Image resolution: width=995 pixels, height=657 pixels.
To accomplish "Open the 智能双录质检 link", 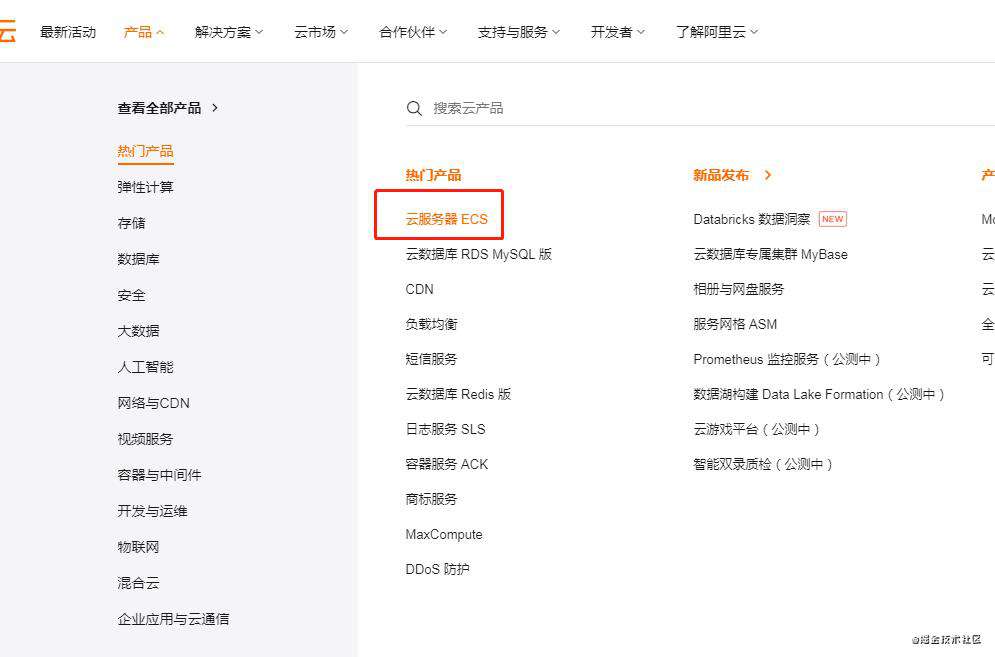I will pos(763,465).
